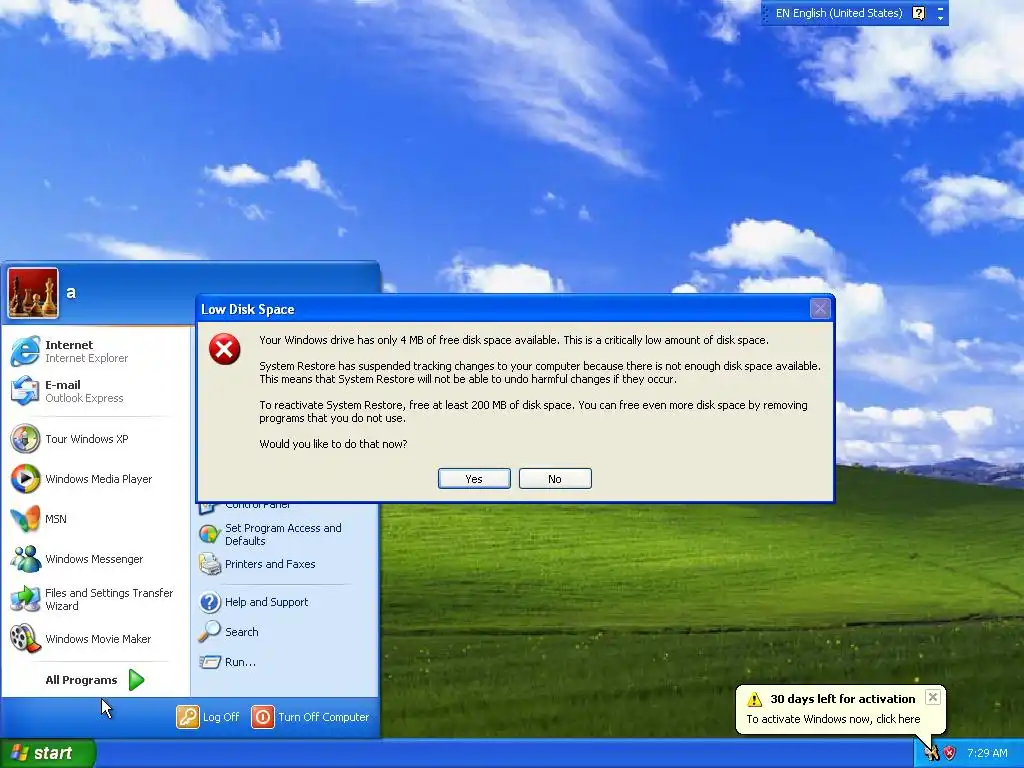This screenshot has width=1024, height=768.
Task: Select the Help and Support menu label
Action: coord(266,602)
